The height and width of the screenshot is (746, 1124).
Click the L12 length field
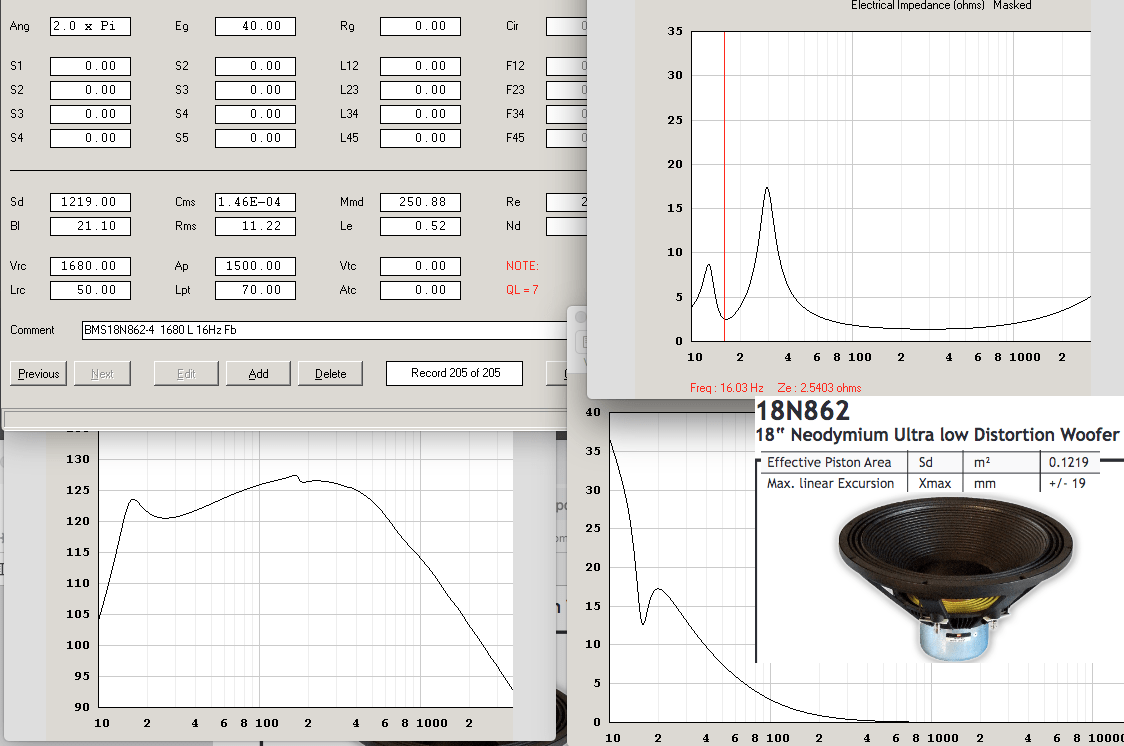420,67
